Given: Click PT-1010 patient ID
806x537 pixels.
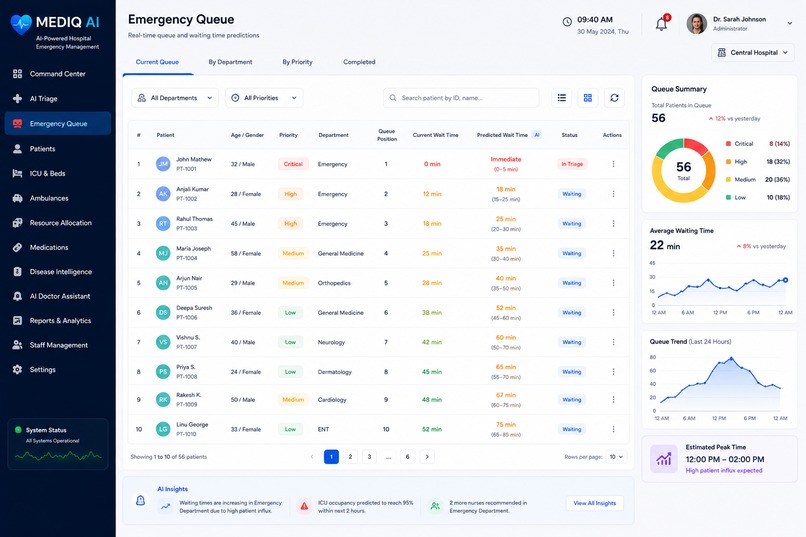Looking at the screenshot, I should pyautogui.click(x=186, y=434).
